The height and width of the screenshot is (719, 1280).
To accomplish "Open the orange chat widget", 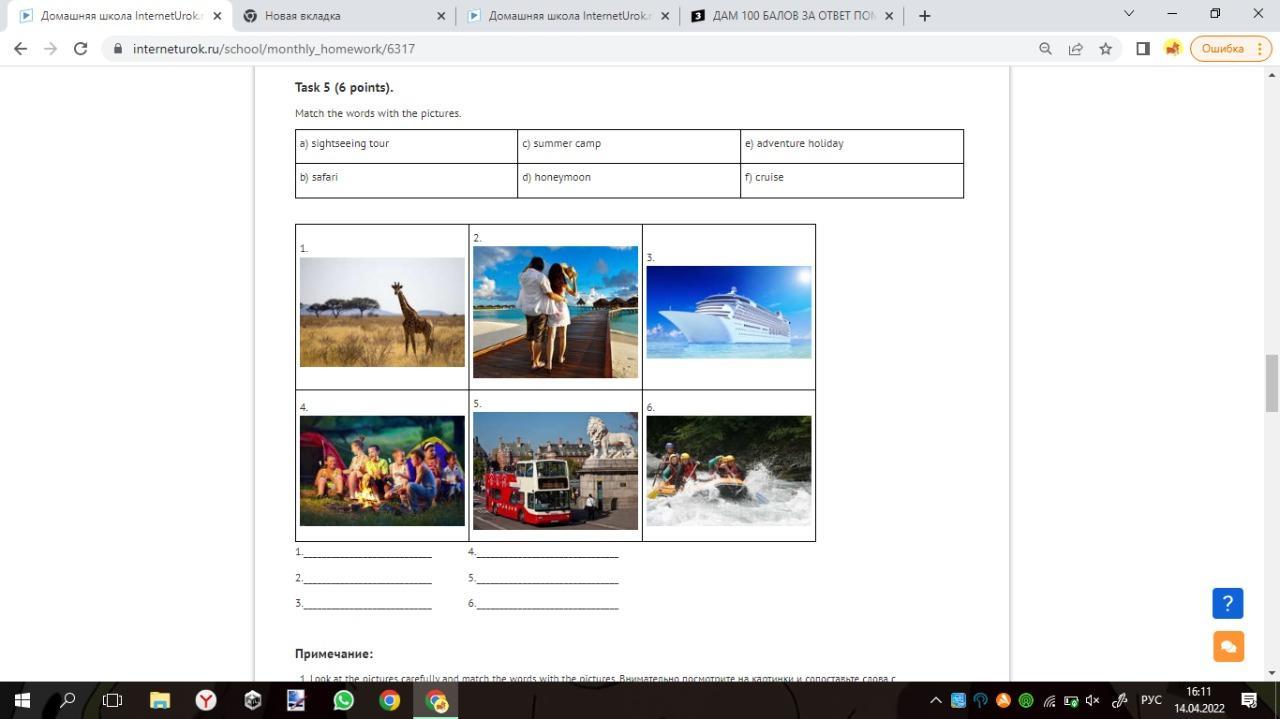I will click(1227, 646).
